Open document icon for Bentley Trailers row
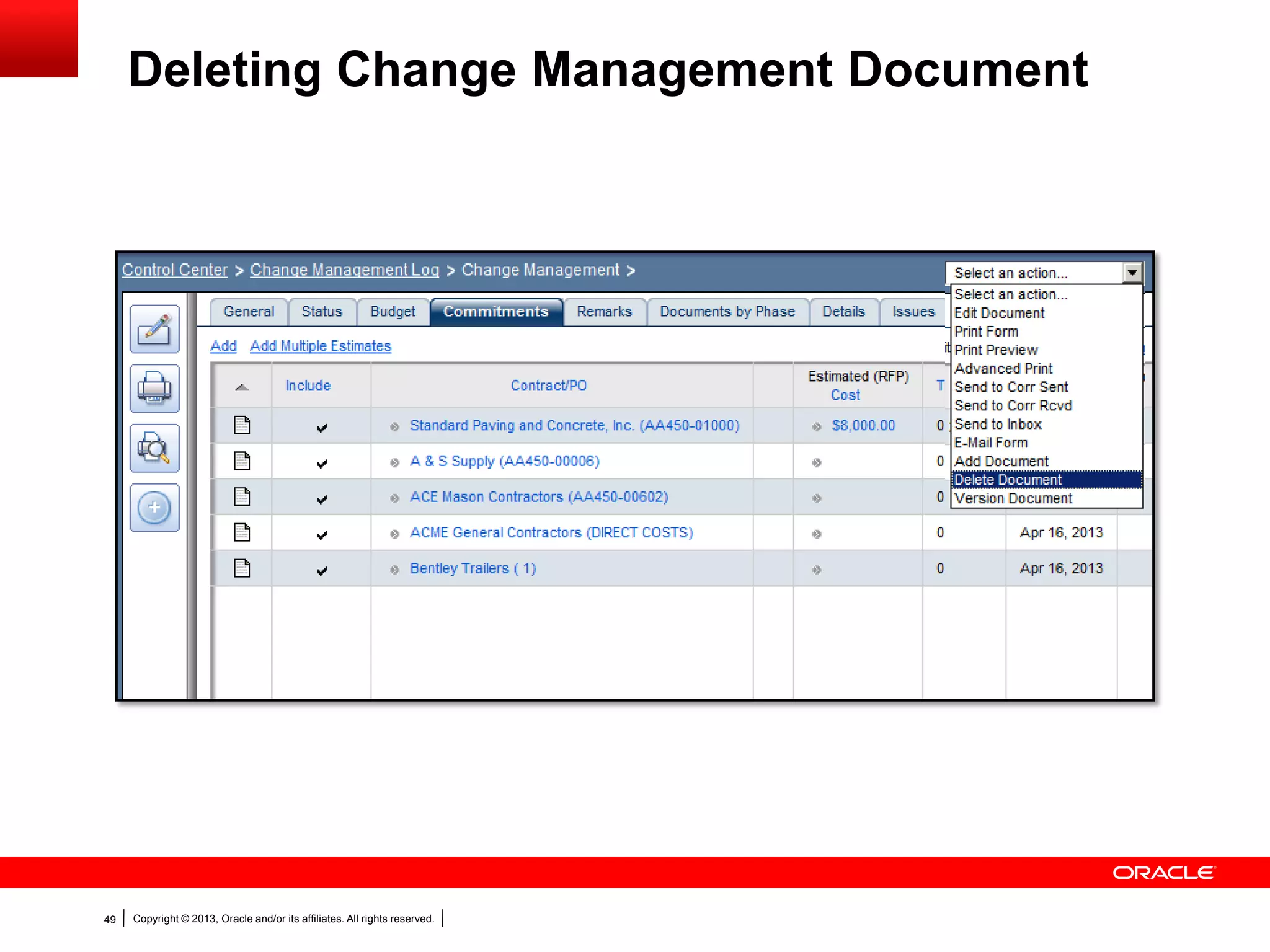 coord(242,568)
